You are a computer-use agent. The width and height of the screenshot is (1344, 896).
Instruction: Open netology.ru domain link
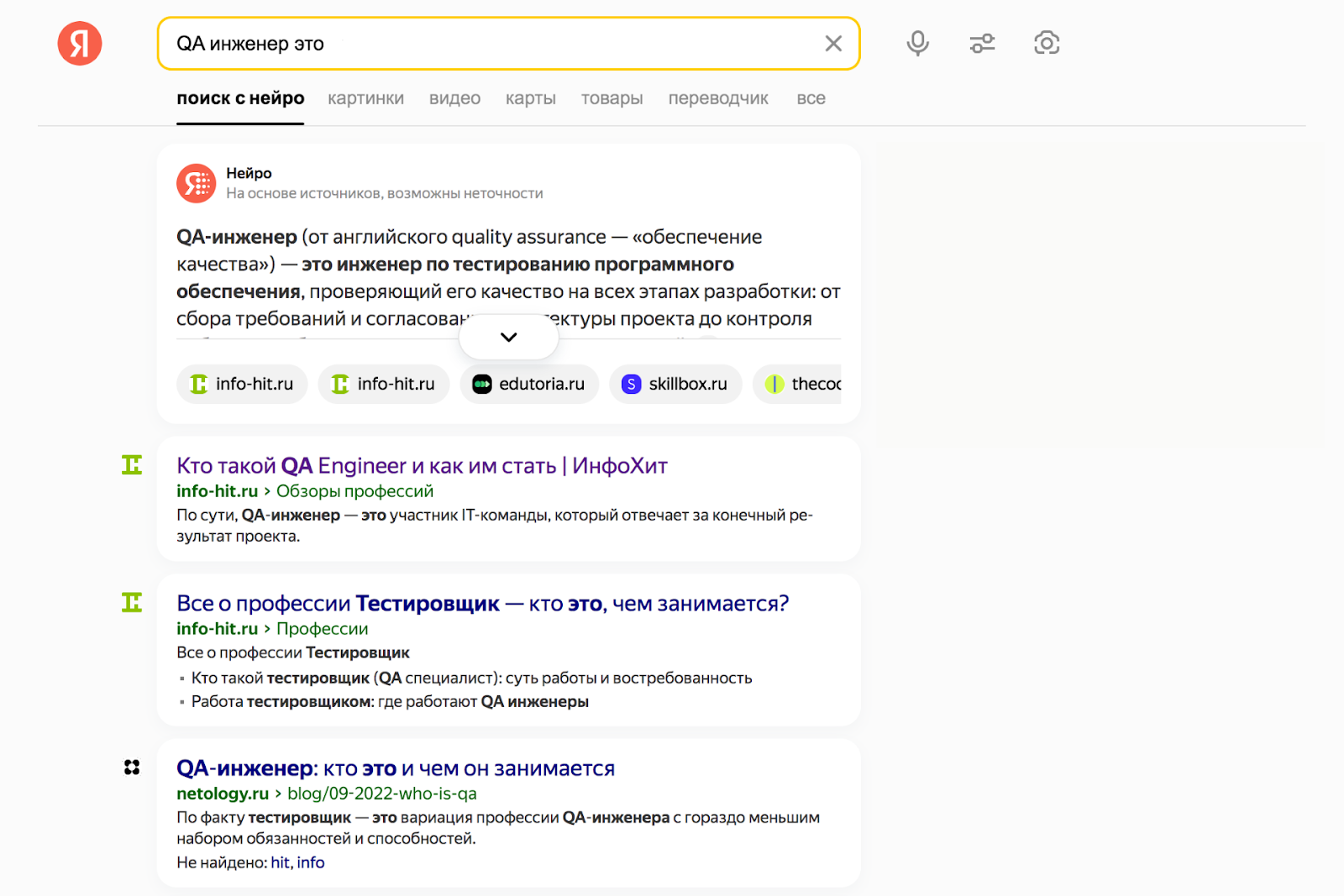223,794
